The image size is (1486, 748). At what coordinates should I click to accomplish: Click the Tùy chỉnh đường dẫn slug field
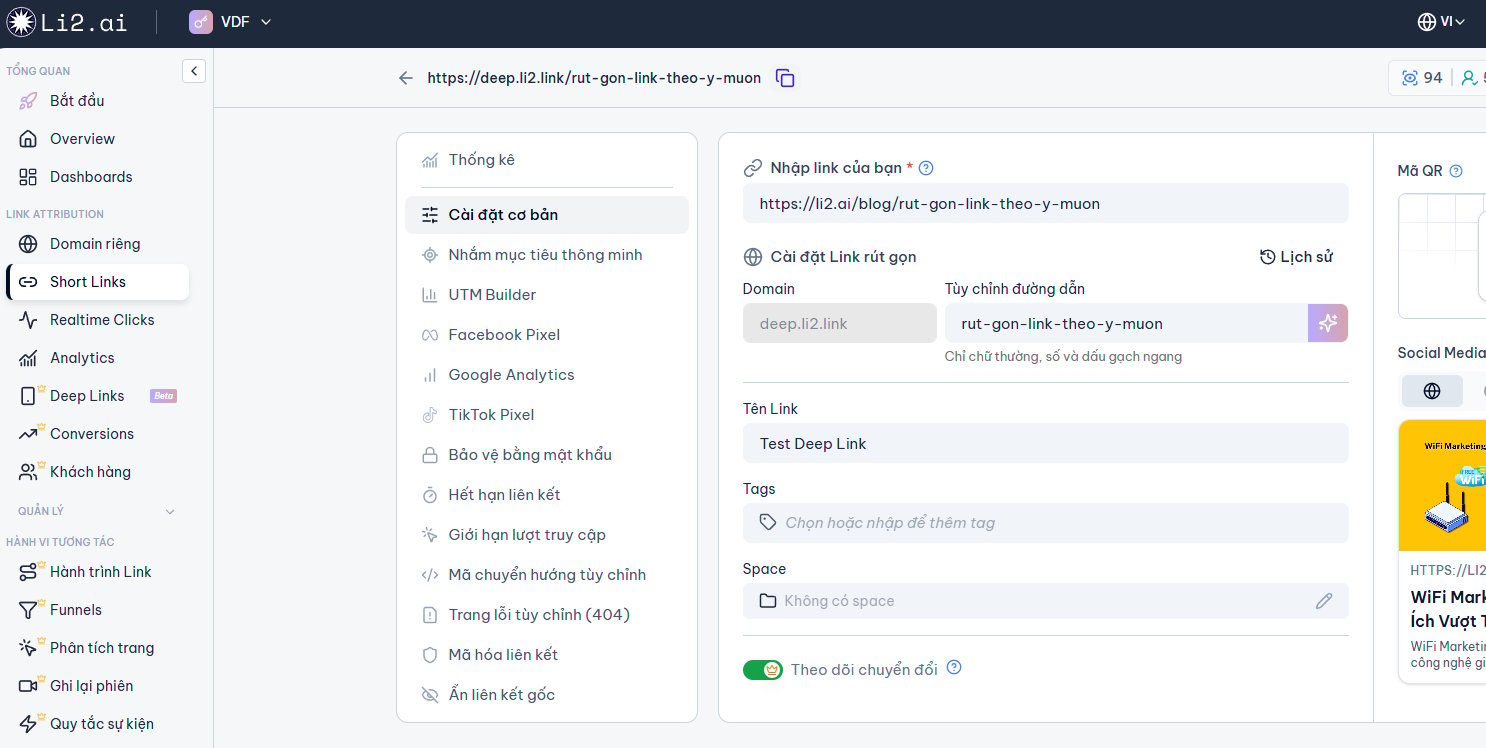pos(1126,324)
